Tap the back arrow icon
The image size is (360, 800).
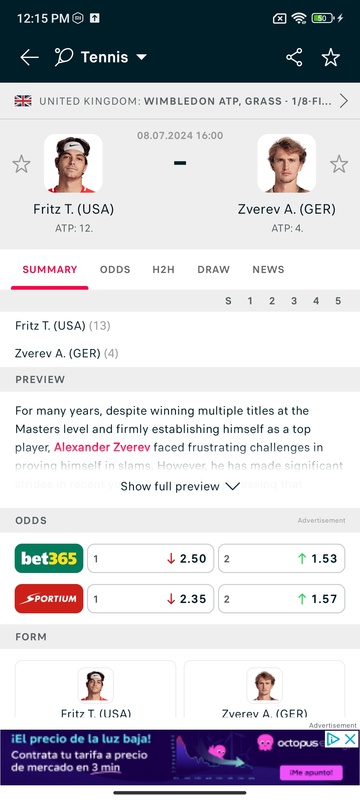(x=29, y=57)
